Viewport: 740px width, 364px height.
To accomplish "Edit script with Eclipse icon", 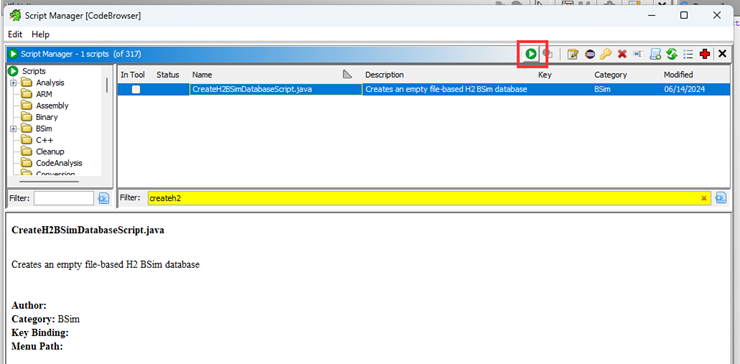I will 589,54.
